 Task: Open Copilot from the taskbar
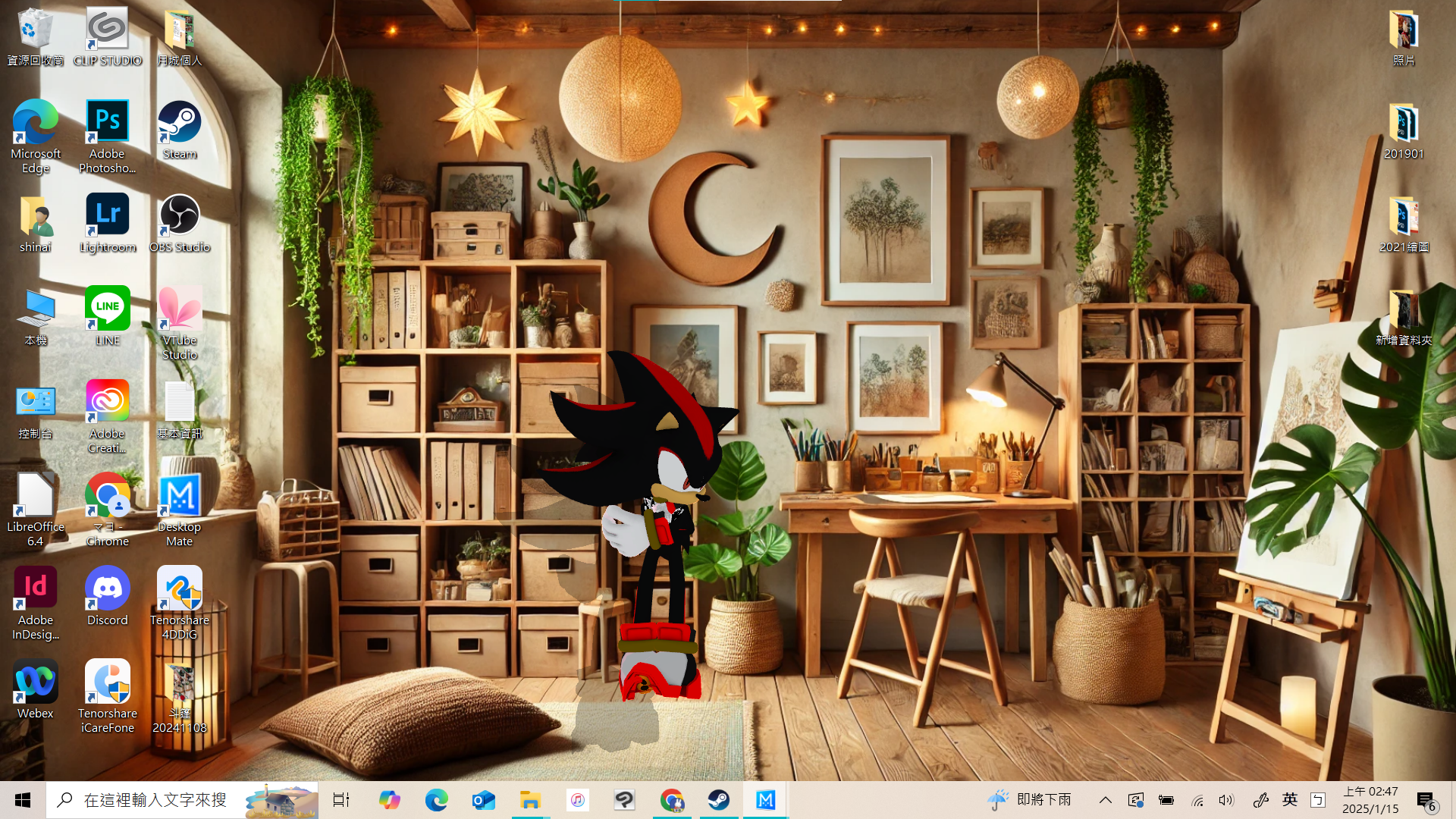pos(389,800)
